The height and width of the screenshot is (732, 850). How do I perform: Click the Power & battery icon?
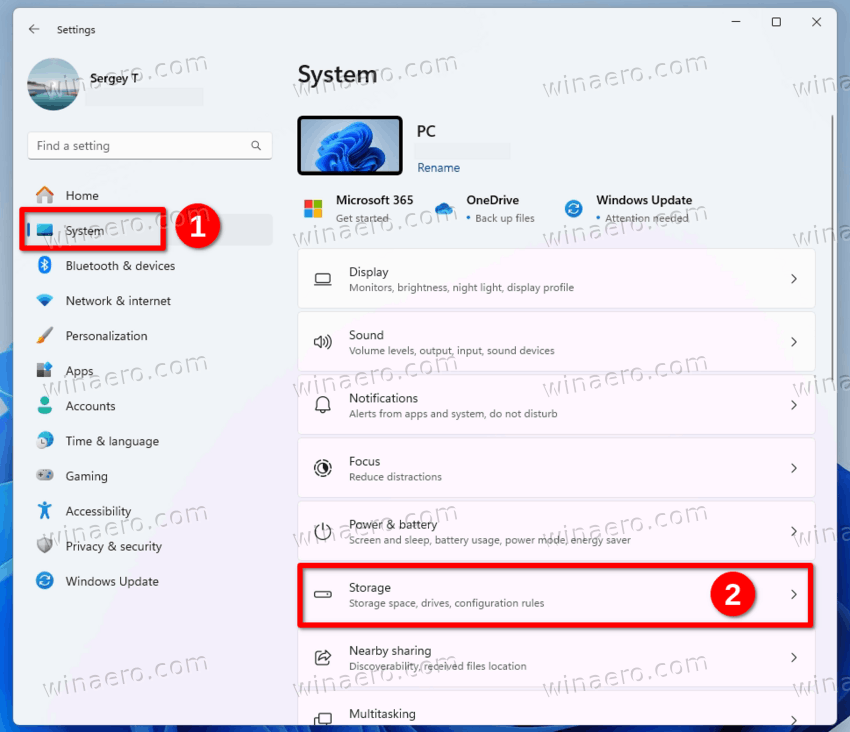click(323, 531)
